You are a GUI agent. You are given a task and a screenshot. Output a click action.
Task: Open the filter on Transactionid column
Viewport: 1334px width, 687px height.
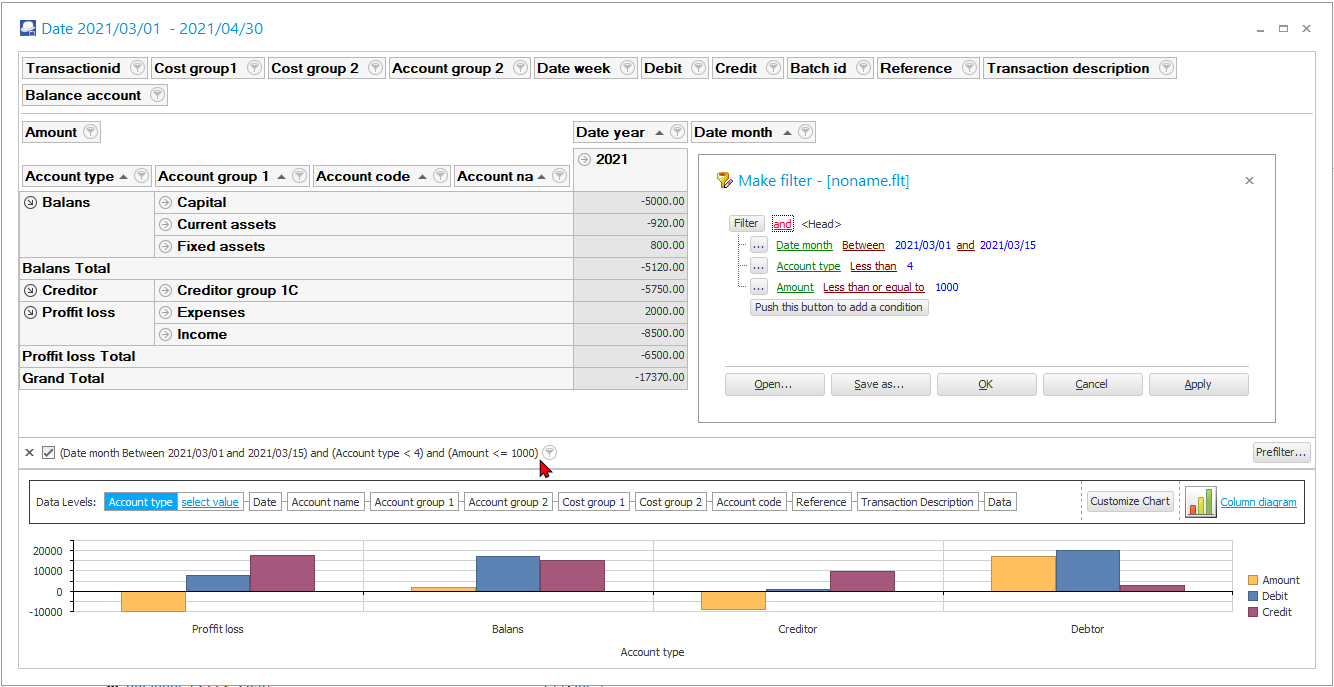click(137, 67)
